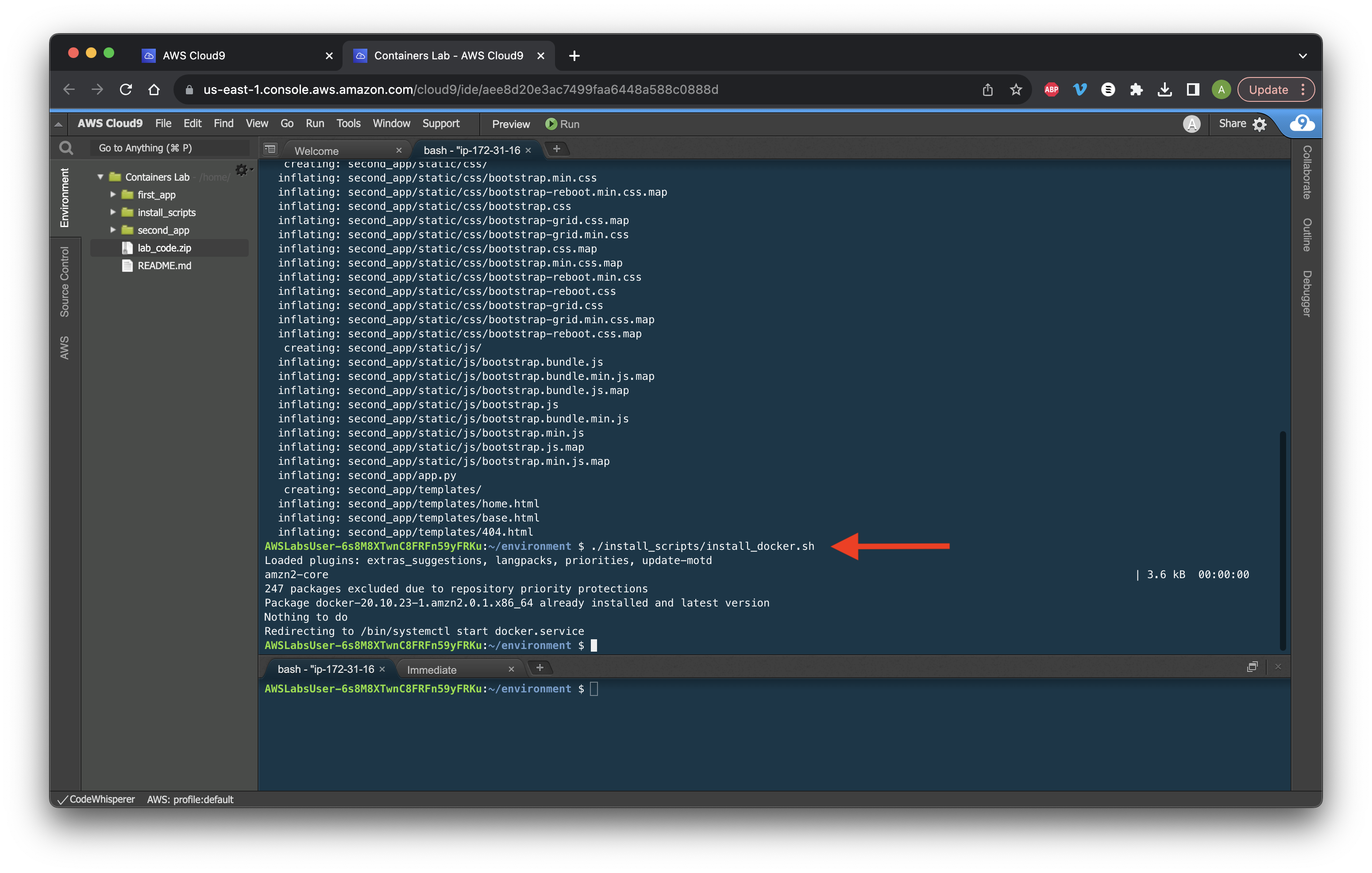Open the Chrome profile avatar A

[x=1221, y=89]
